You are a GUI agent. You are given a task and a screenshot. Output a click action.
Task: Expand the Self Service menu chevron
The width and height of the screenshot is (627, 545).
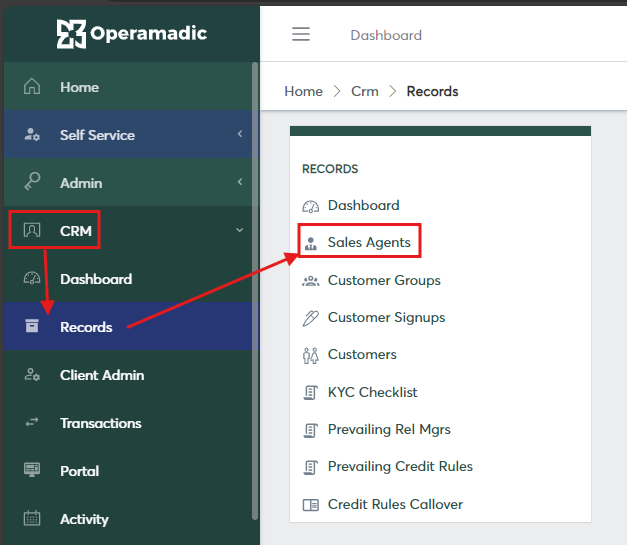point(240,134)
